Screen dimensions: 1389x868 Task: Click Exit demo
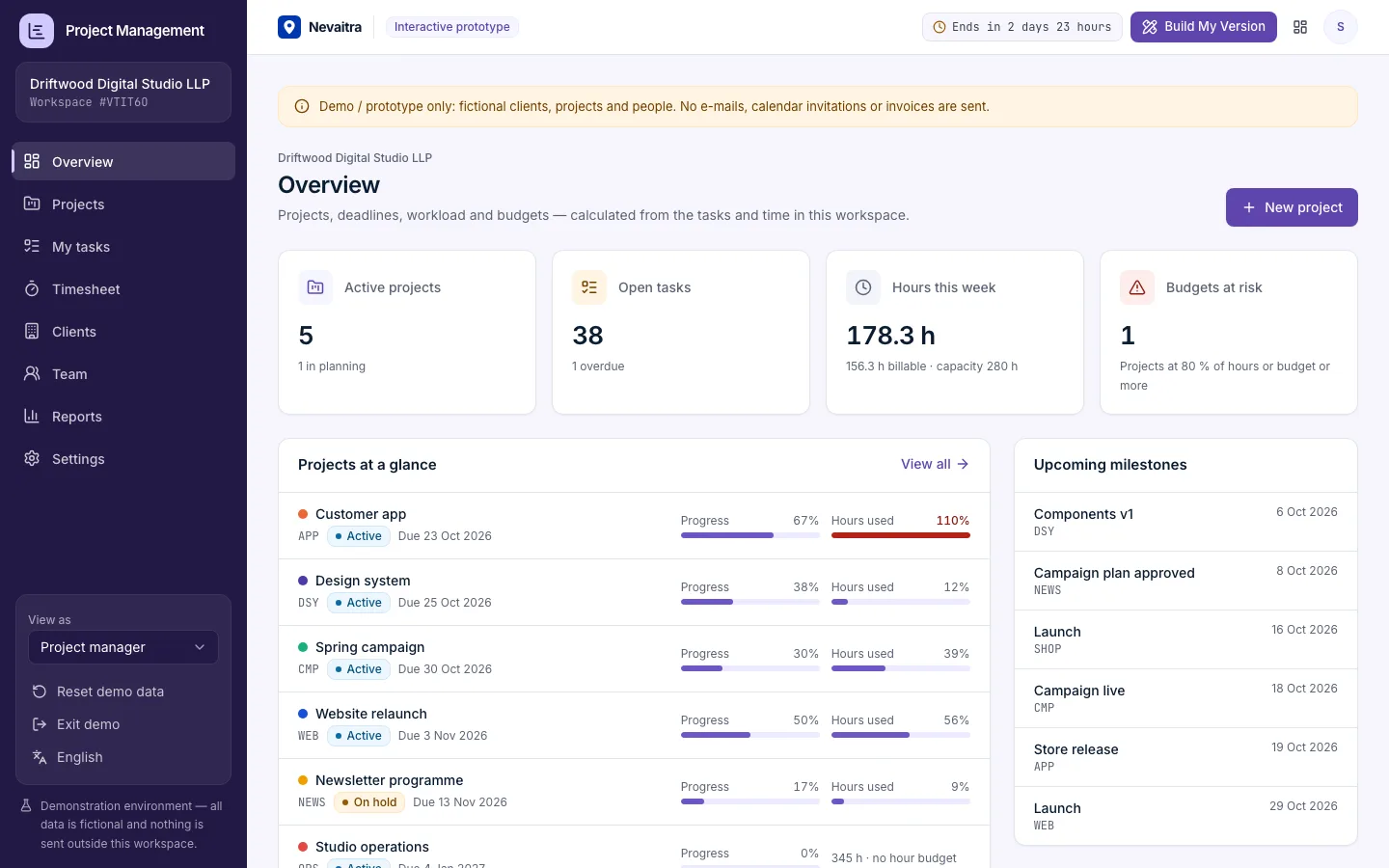click(x=123, y=724)
